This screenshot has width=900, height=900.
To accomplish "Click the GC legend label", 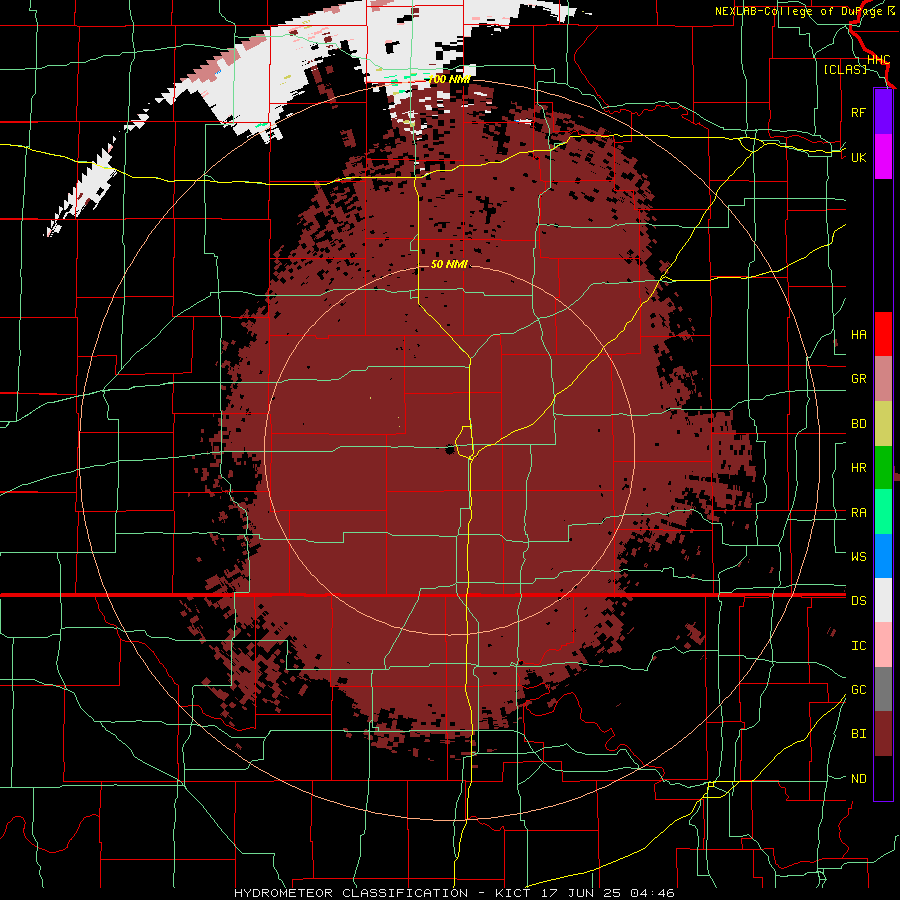I will 858,690.
